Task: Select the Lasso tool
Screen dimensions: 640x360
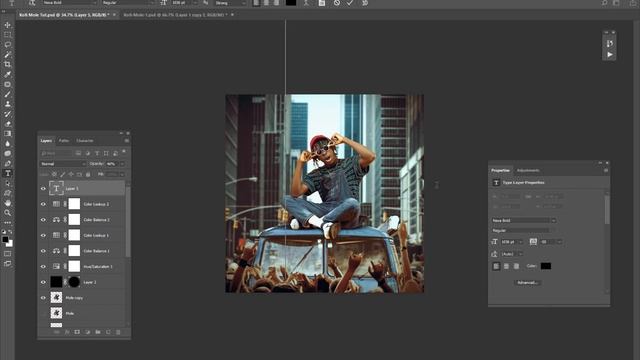Action: (7, 44)
